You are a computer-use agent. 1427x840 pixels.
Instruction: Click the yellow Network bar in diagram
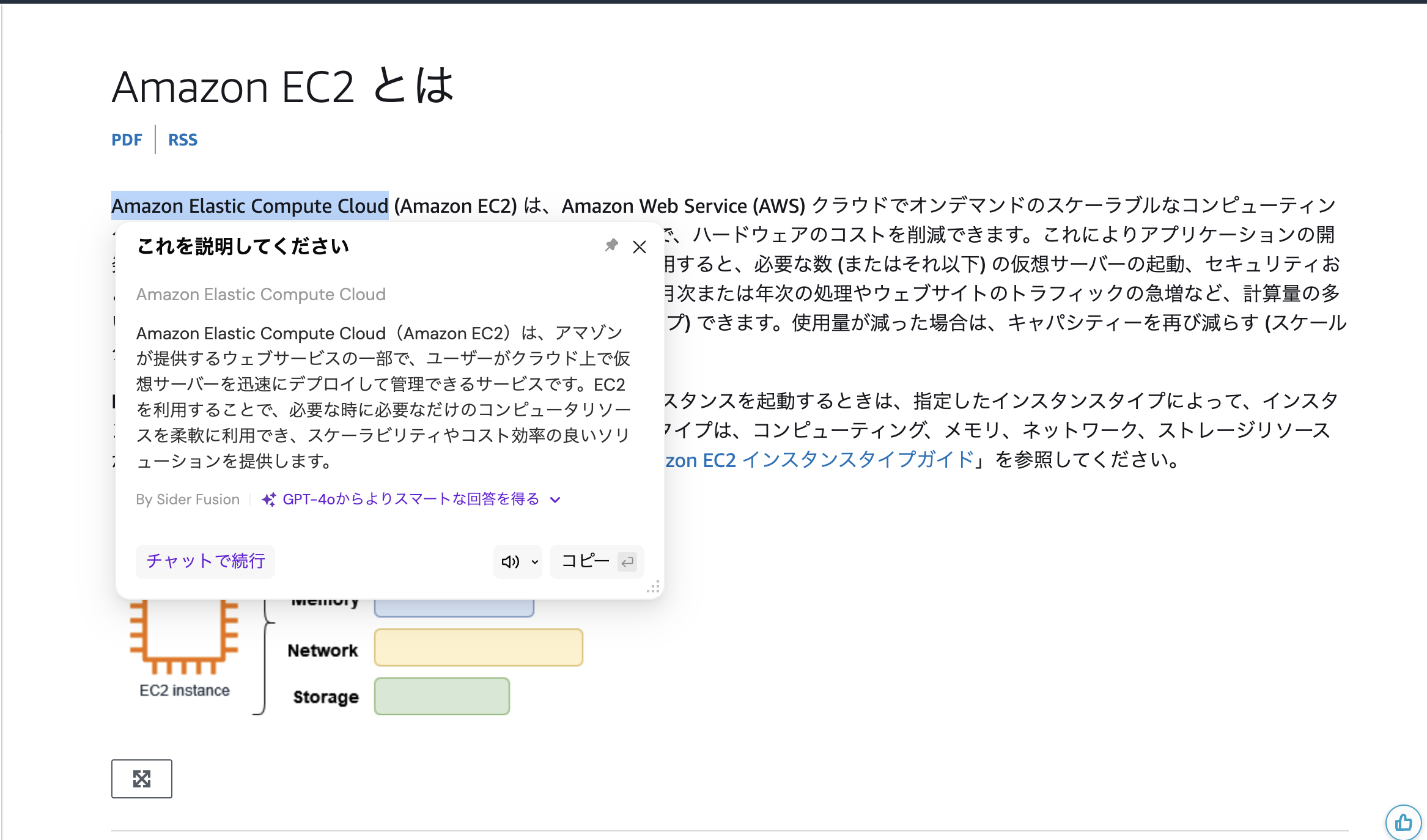[479, 647]
